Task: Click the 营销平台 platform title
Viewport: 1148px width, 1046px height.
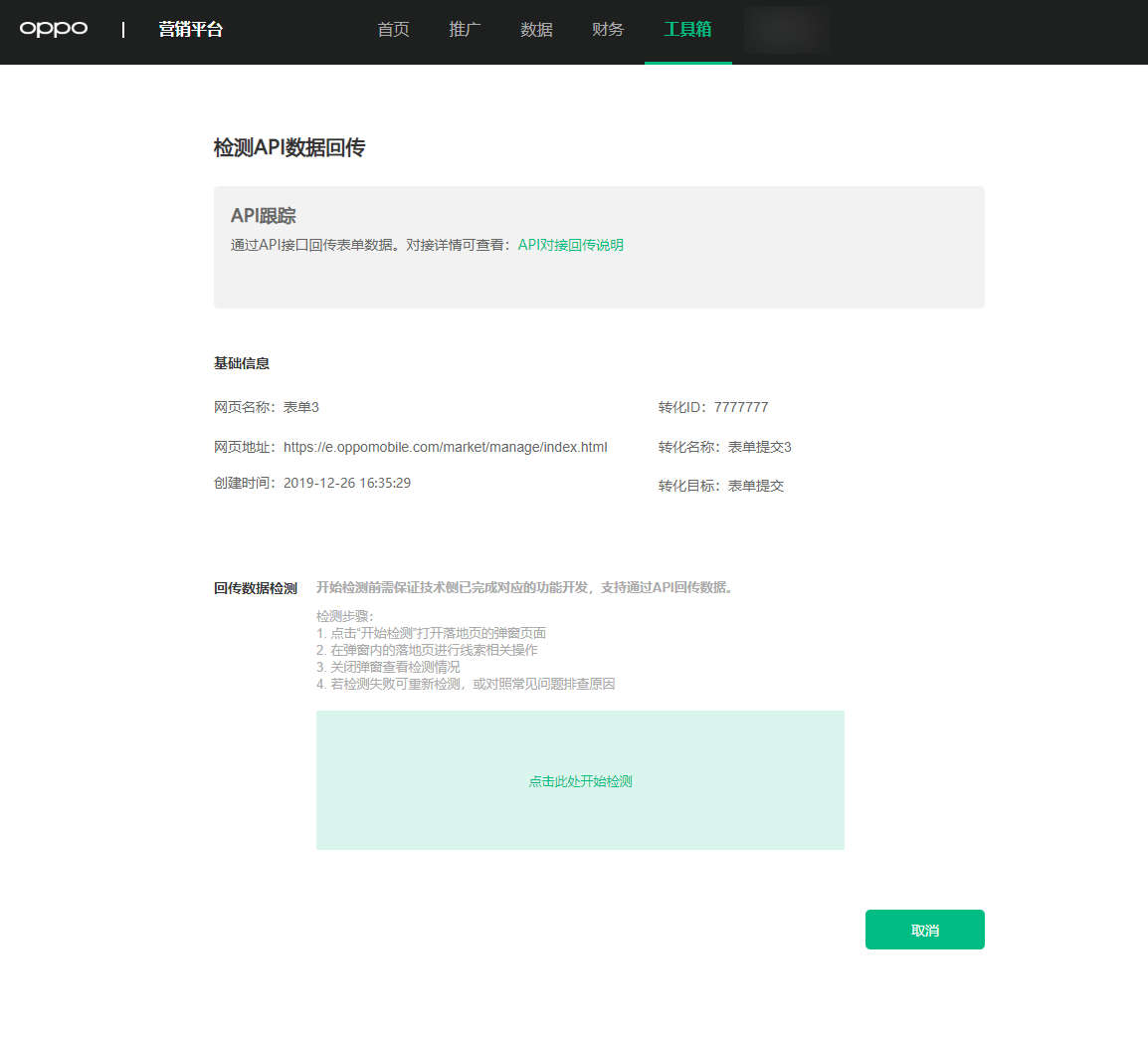Action: click(x=190, y=30)
